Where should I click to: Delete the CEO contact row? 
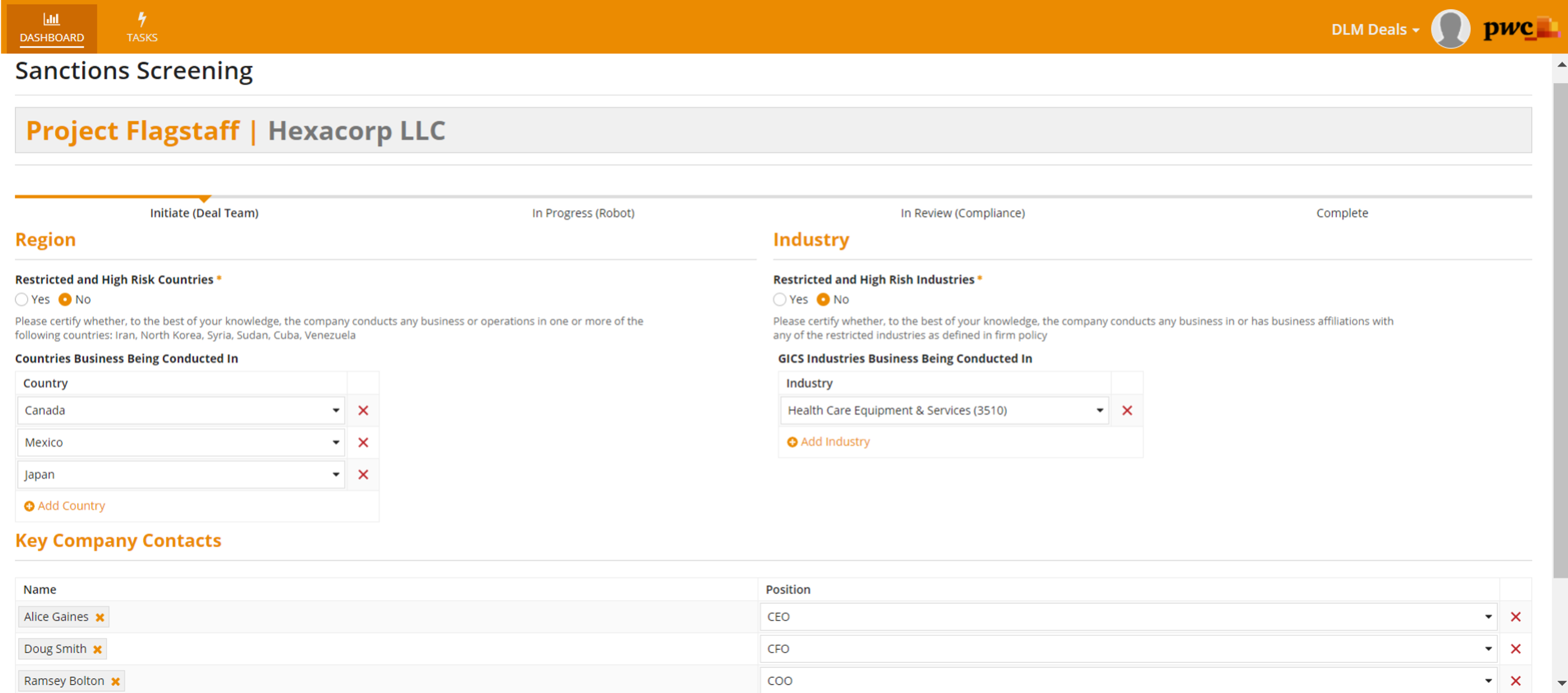tap(1516, 617)
